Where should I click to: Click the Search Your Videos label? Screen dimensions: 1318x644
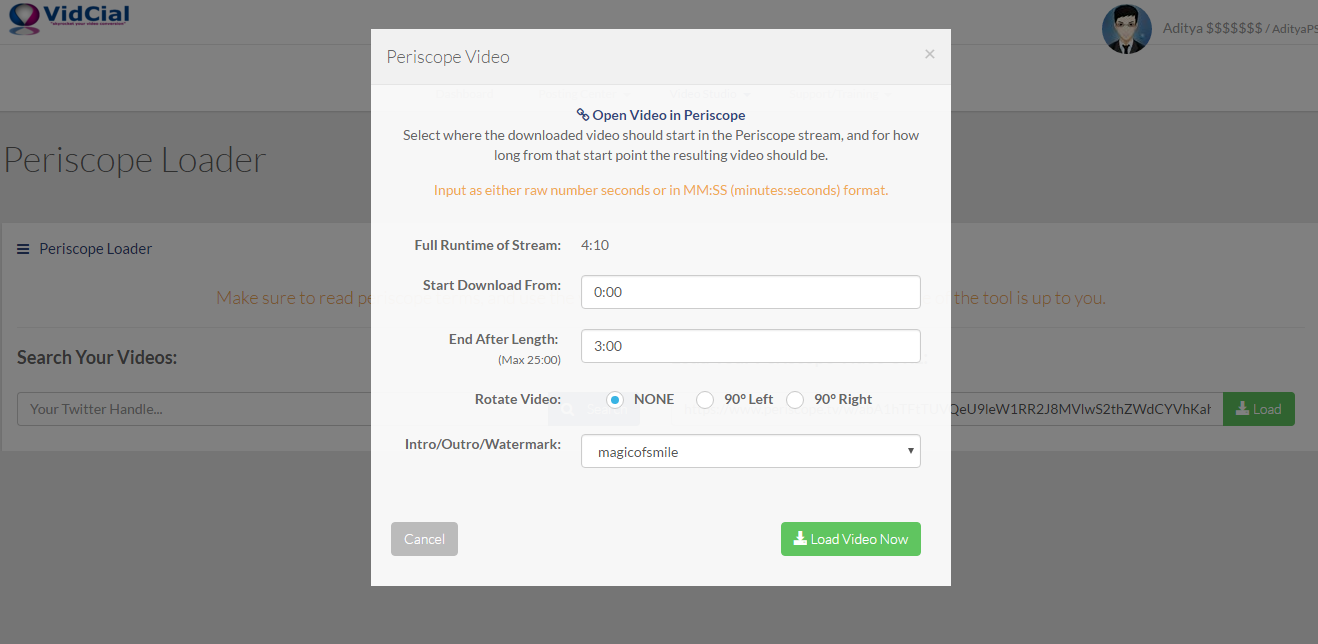[x=97, y=357]
